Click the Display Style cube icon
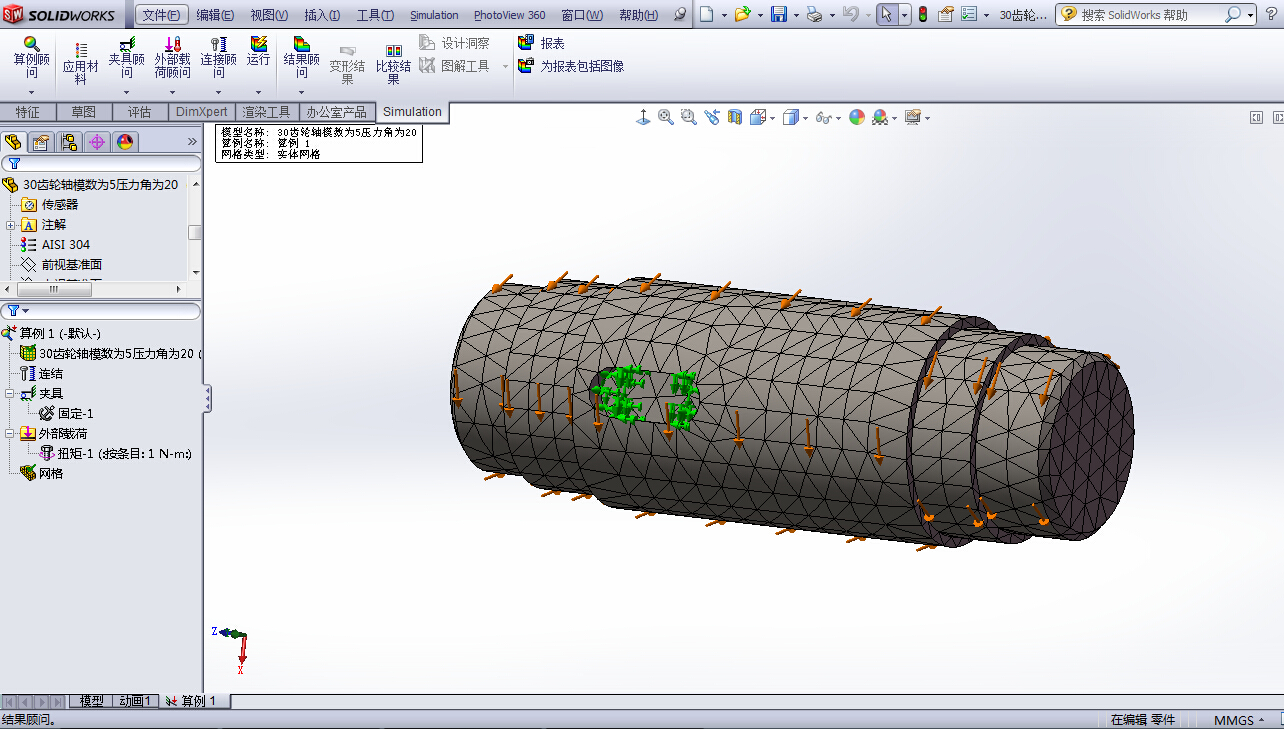 tap(791, 117)
